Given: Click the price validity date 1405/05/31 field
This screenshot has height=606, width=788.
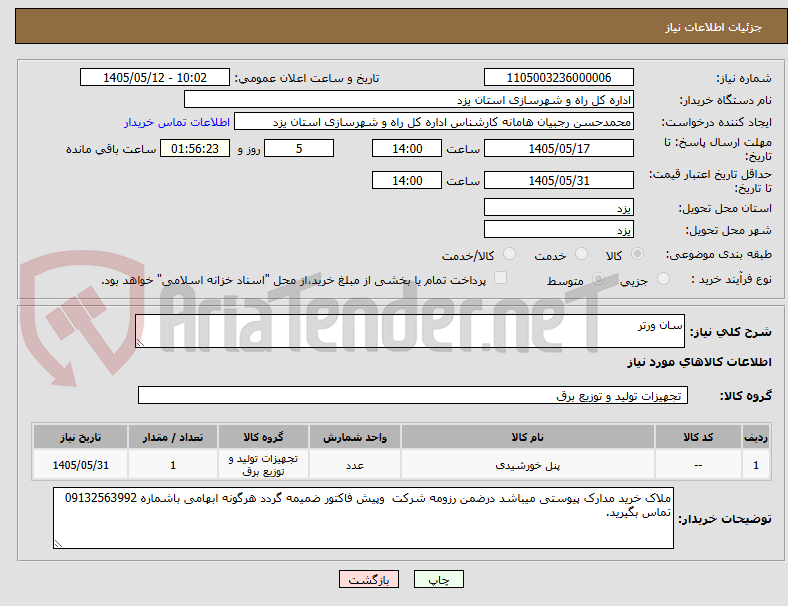Looking at the screenshot, I should (x=558, y=180).
